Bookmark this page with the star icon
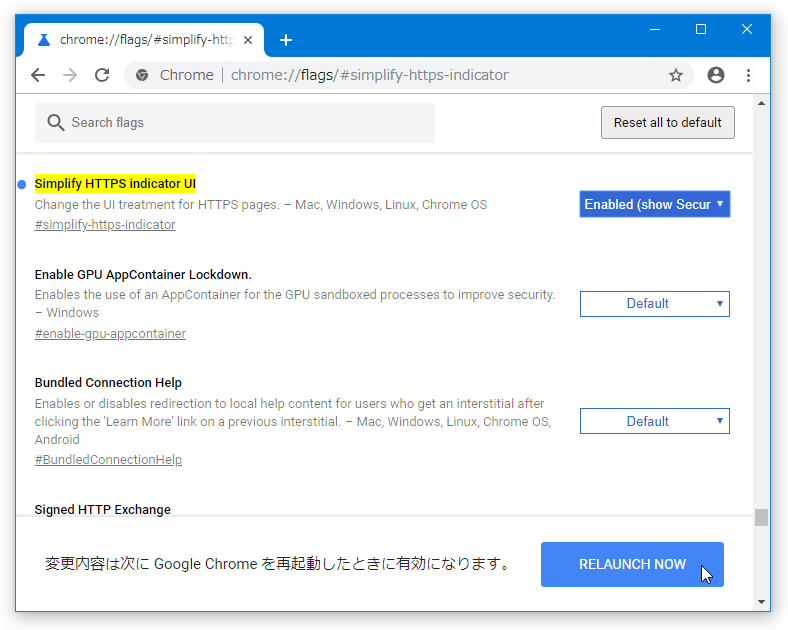 [x=676, y=75]
